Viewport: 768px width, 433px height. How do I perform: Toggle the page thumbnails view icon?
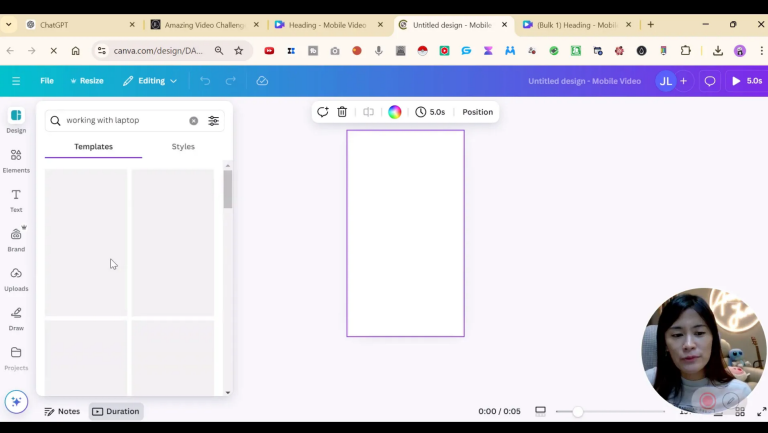540,411
